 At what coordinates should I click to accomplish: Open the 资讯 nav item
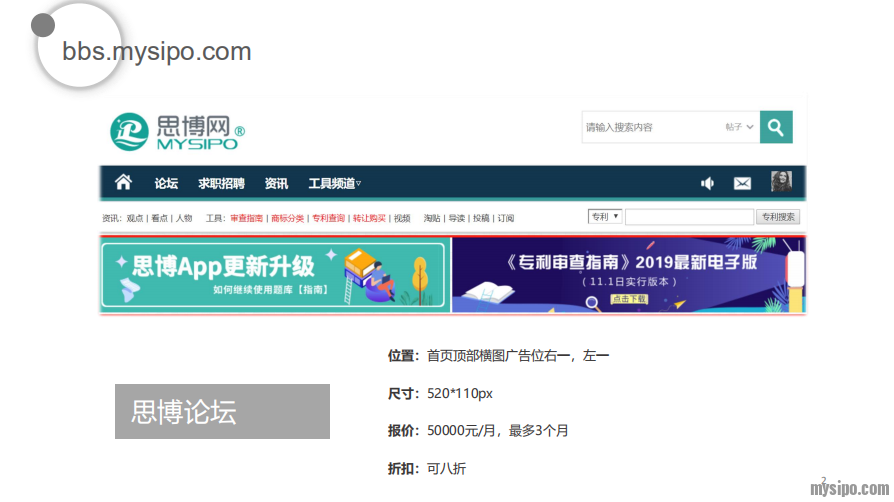(x=276, y=183)
